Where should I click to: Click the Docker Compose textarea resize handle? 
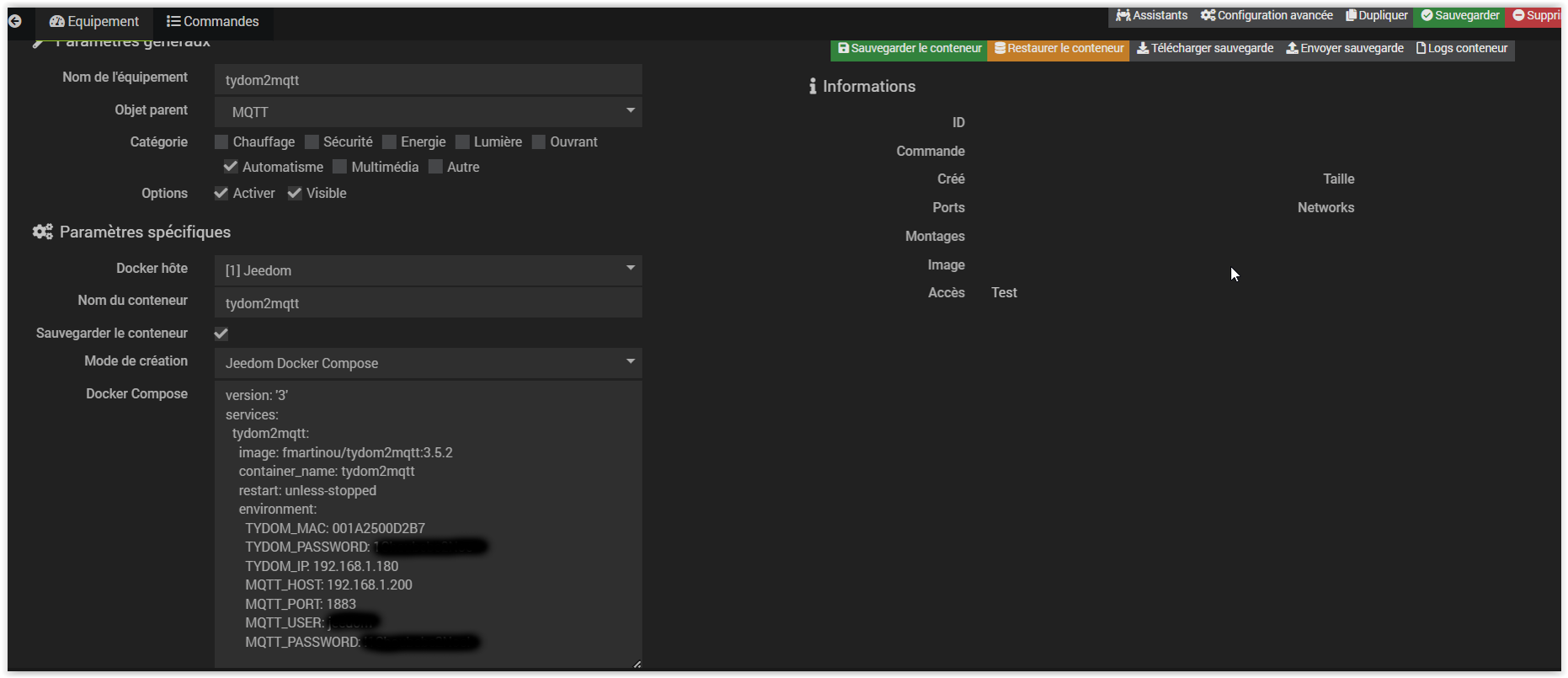pyautogui.click(x=637, y=664)
